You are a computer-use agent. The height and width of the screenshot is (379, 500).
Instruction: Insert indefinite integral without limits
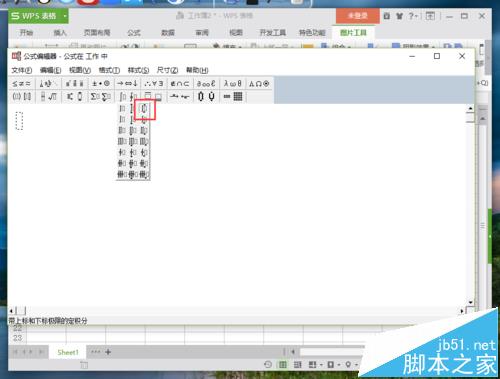(122, 108)
